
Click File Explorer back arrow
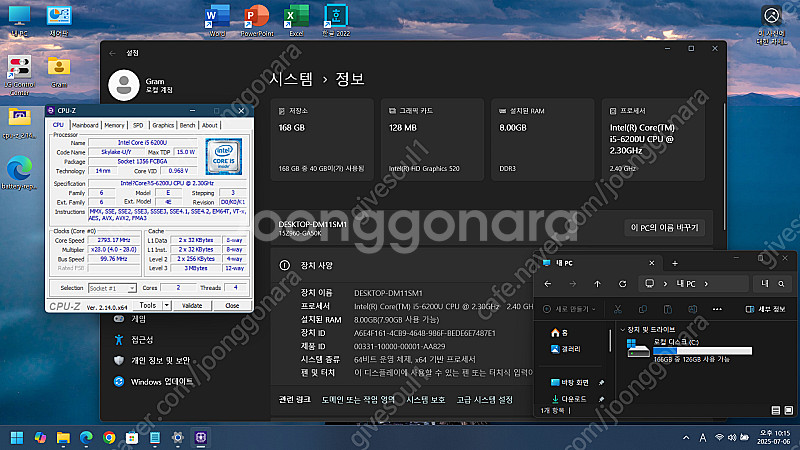(547, 284)
